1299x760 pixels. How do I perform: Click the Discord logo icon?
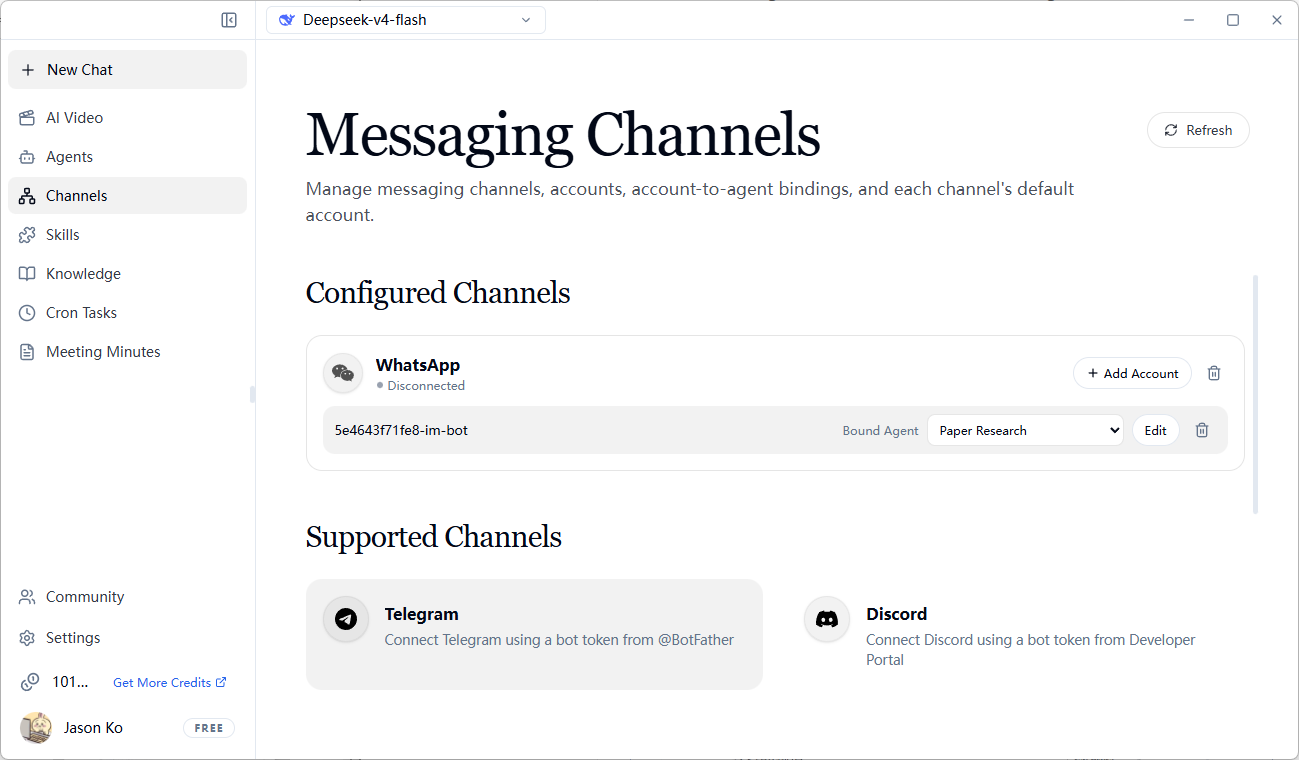coord(827,619)
